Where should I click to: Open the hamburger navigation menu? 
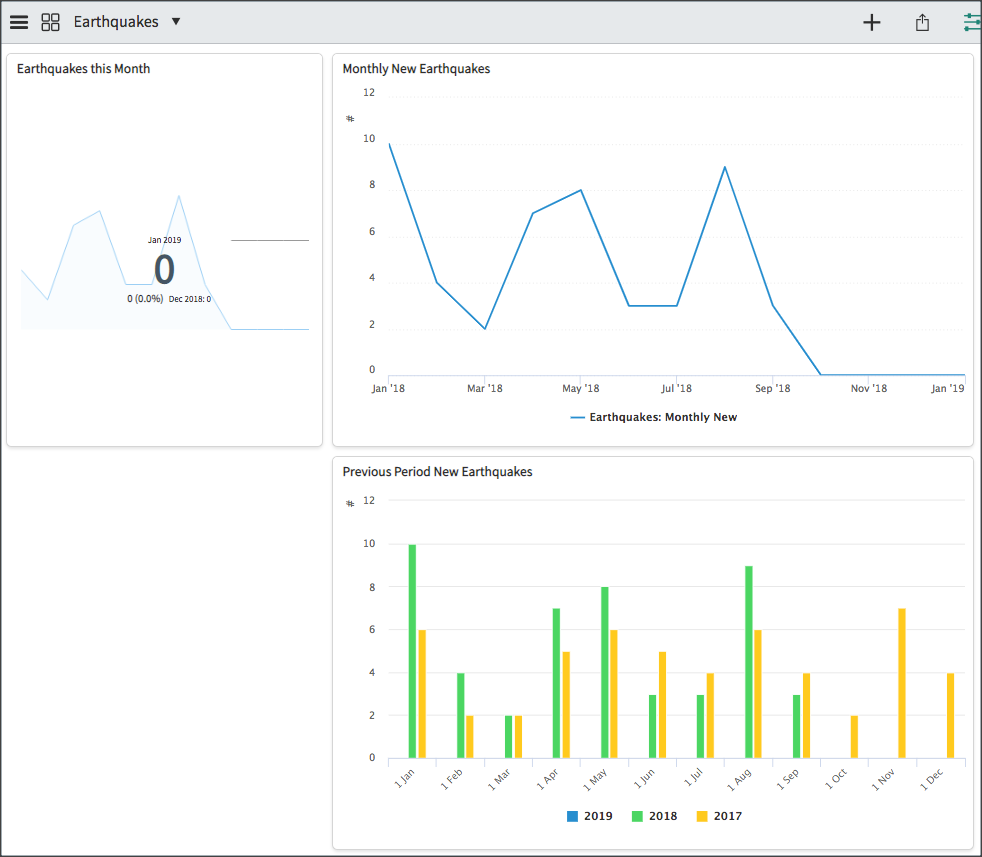[x=18, y=21]
